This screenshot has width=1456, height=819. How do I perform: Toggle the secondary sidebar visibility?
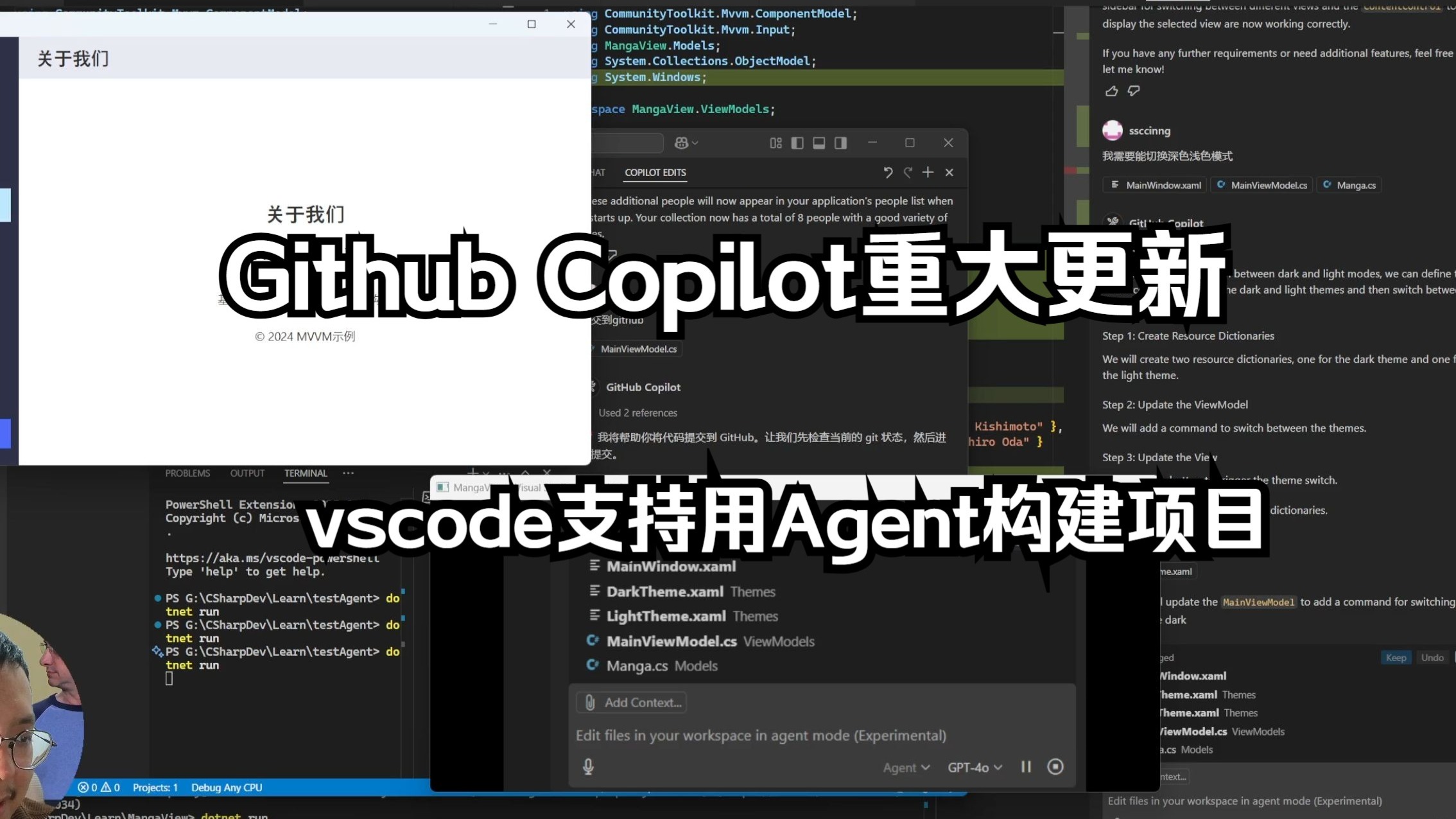click(x=840, y=143)
